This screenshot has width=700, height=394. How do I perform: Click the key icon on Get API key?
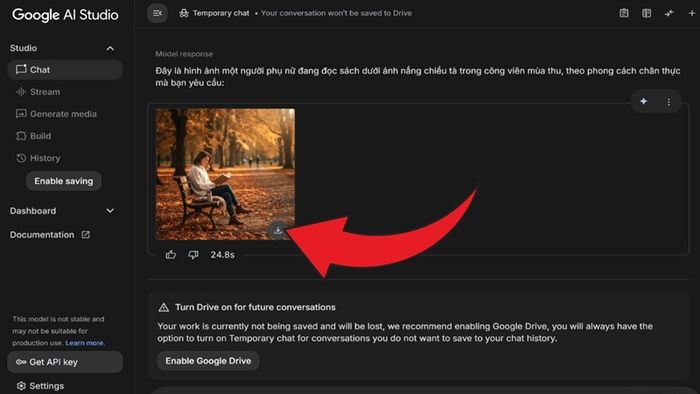click(21, 362)
